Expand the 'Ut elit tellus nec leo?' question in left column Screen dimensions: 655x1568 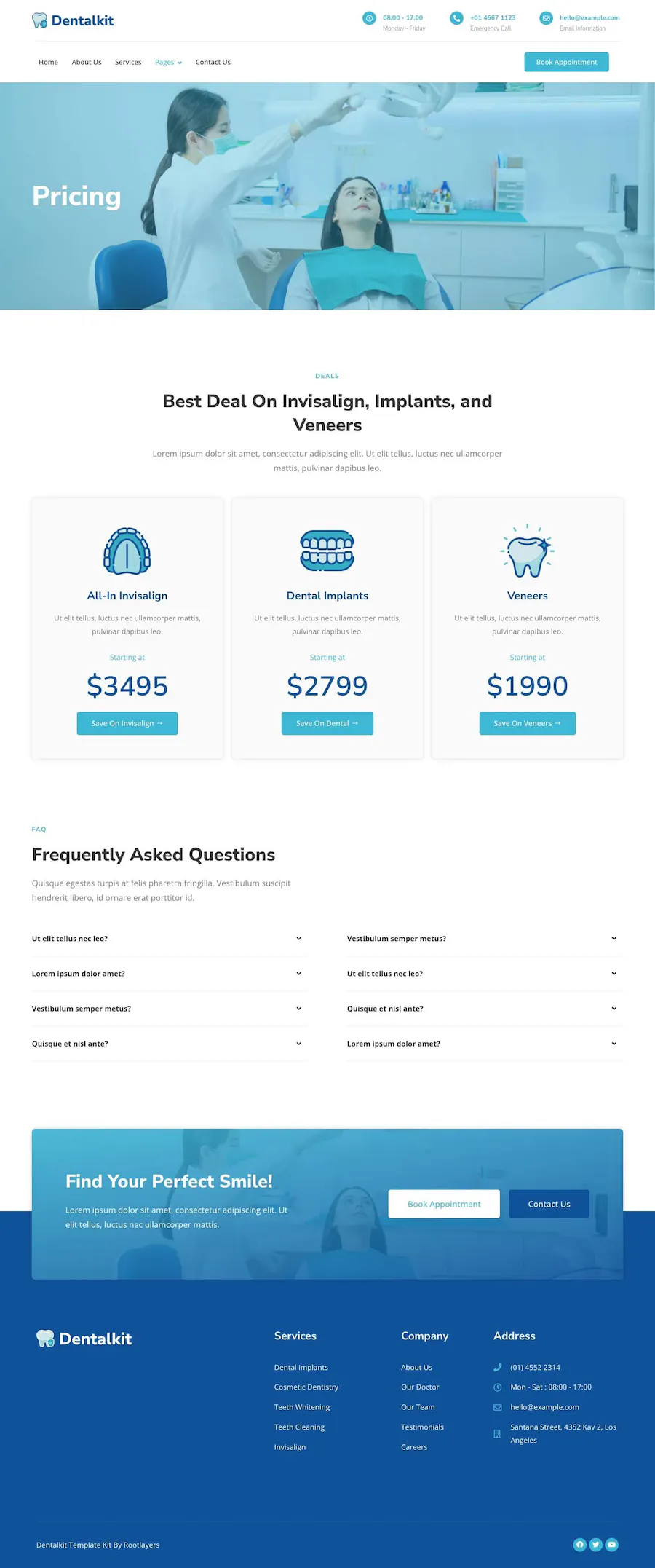pos(167,939)
